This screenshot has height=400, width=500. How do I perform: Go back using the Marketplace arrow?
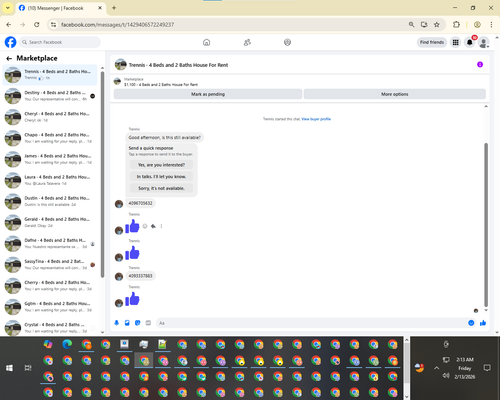9,58
